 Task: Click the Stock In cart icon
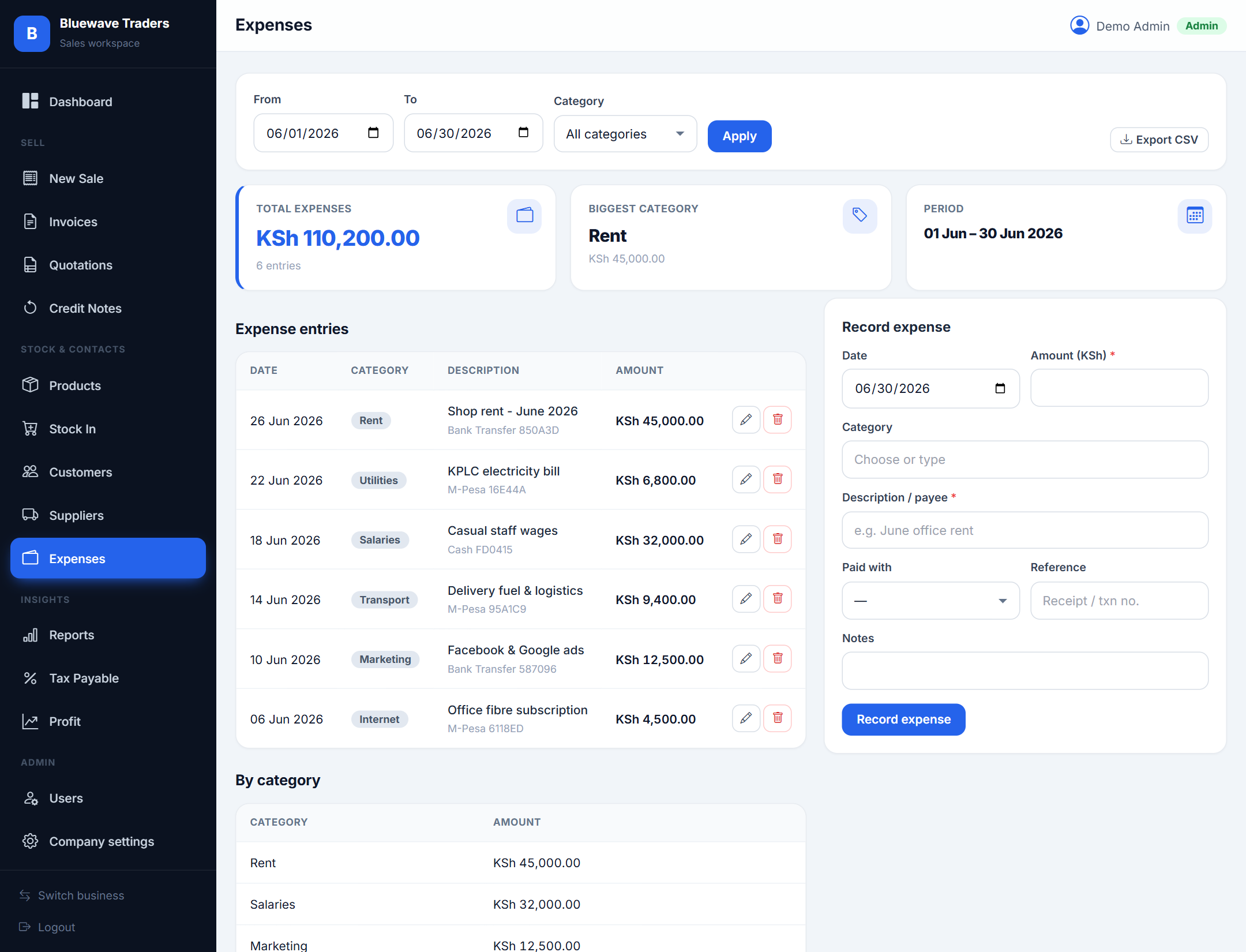tap(30, 429)
